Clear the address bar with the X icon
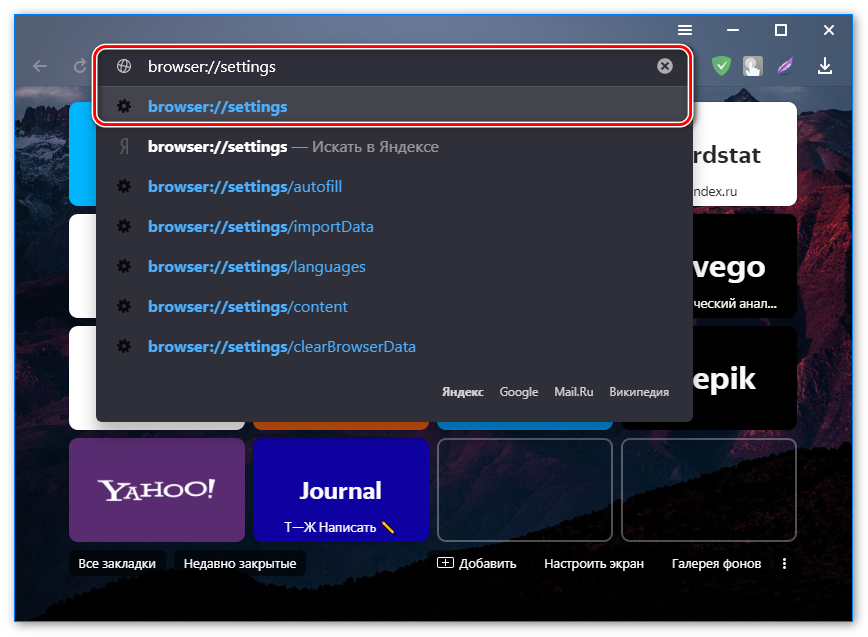This screenshot has height=637, width=868. [x=665, y=67]
